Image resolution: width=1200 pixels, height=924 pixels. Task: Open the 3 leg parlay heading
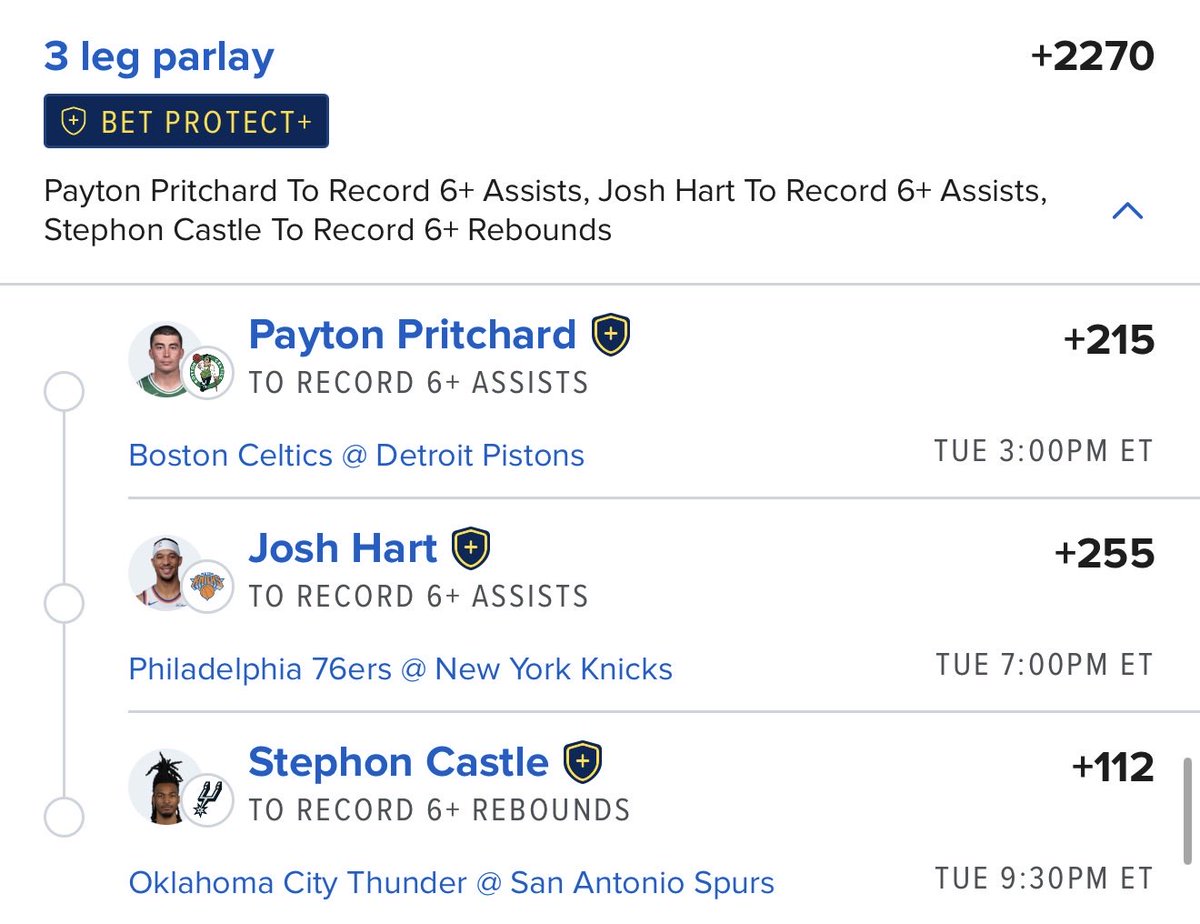point(159,57)
